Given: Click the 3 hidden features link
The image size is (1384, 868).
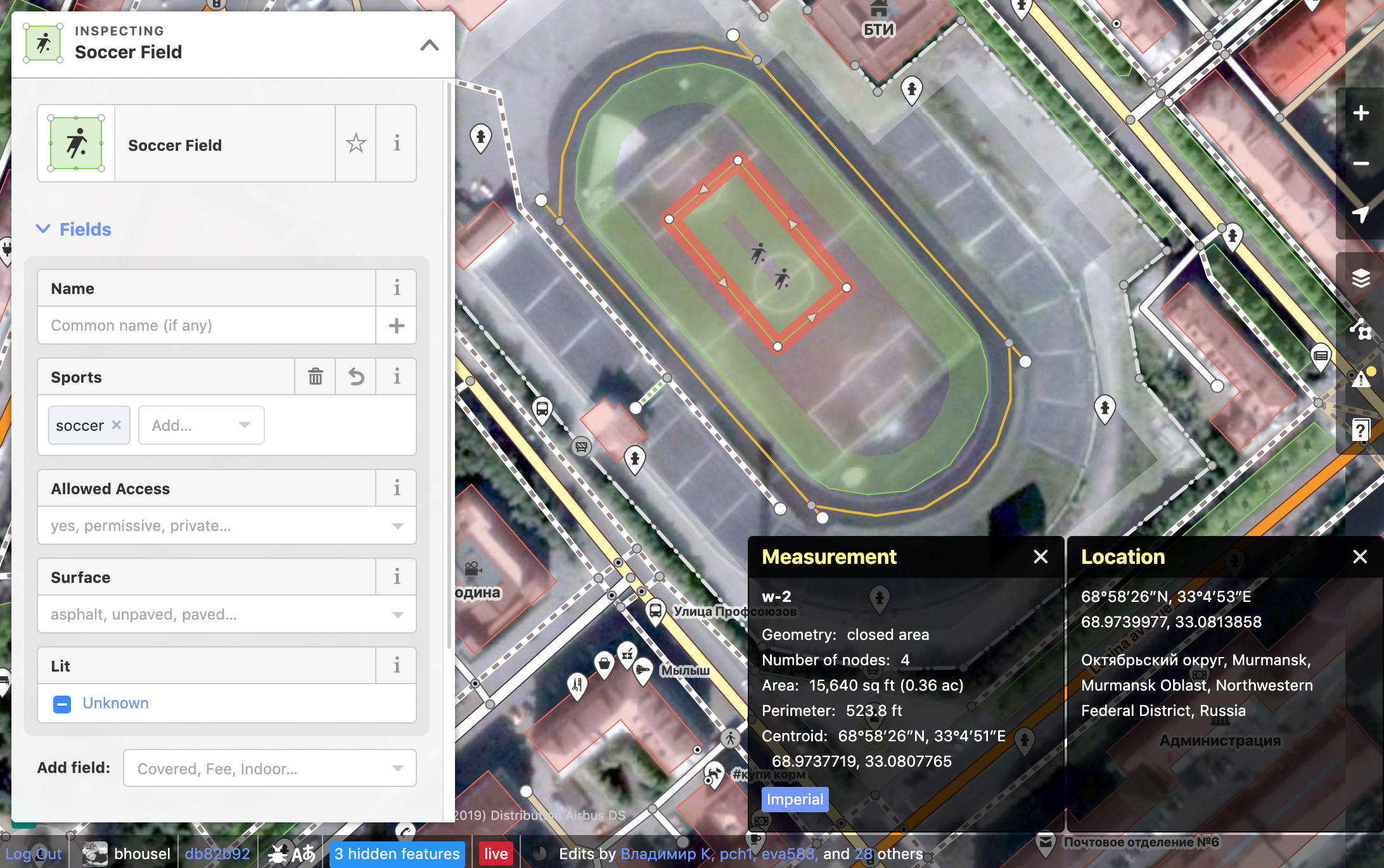Looking at the screenshot, I should 397,854.
